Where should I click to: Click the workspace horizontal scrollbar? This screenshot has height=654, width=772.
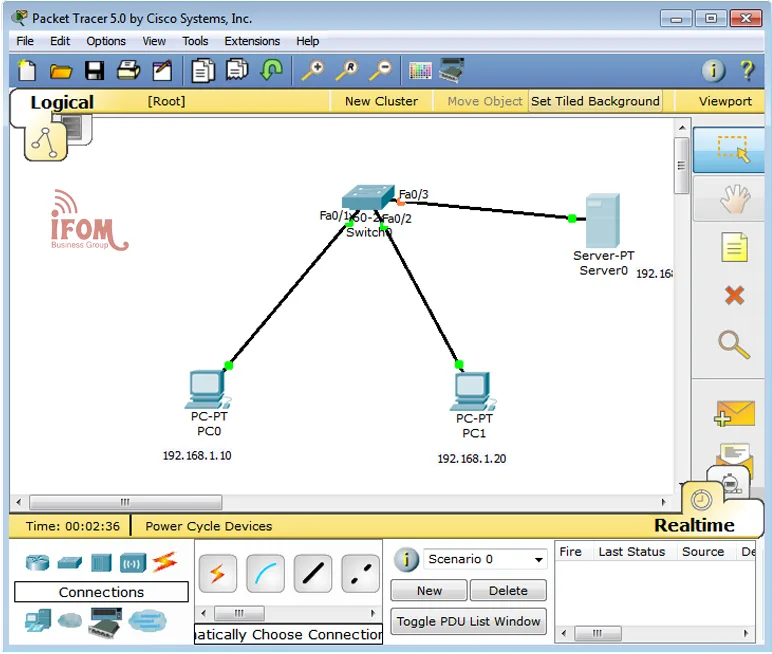pos(125,502)
